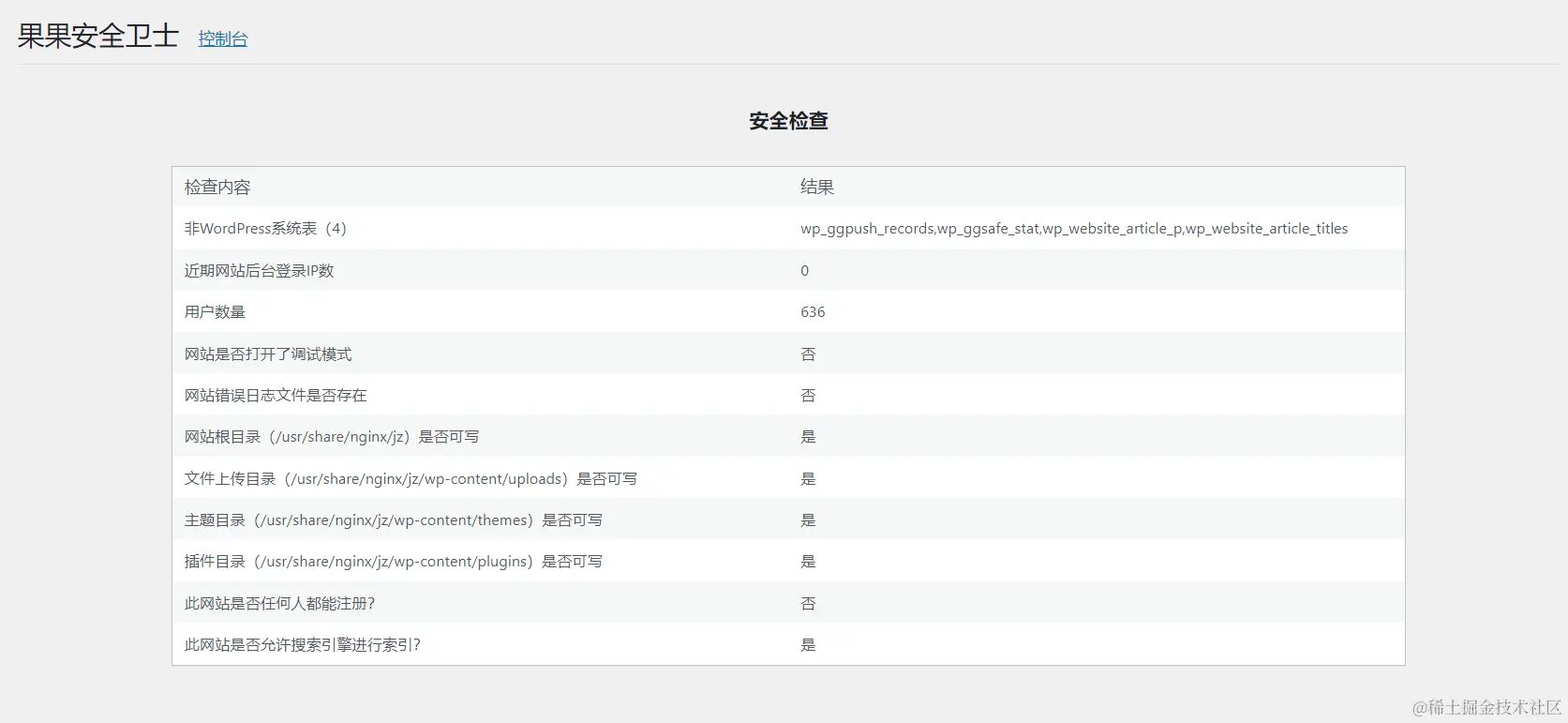Viewport: 1568px width, 723px height.
Task: Select the 用户数量 row label
Action: (x=215, y=312)
